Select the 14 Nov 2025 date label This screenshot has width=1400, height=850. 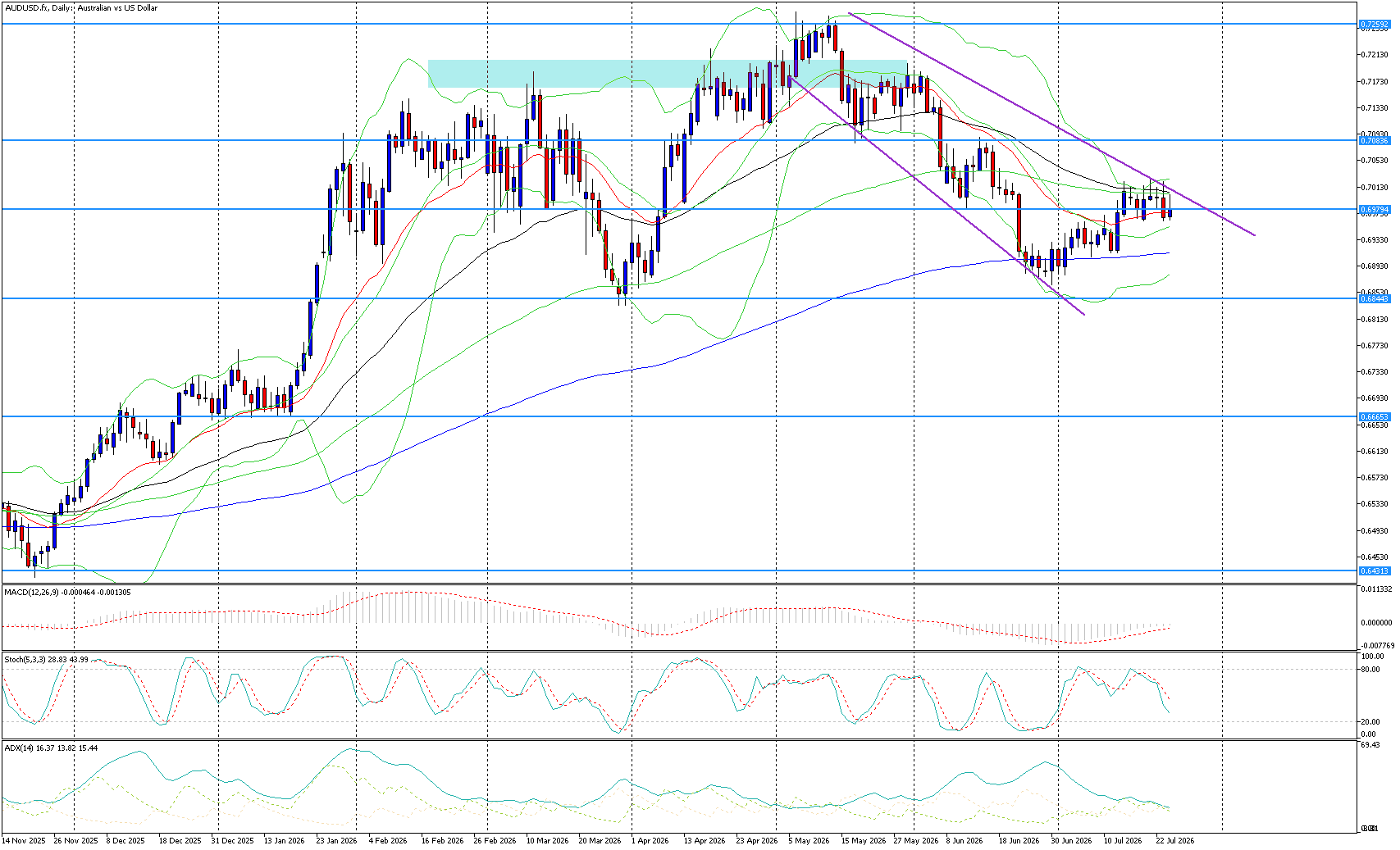pos(23,840)
